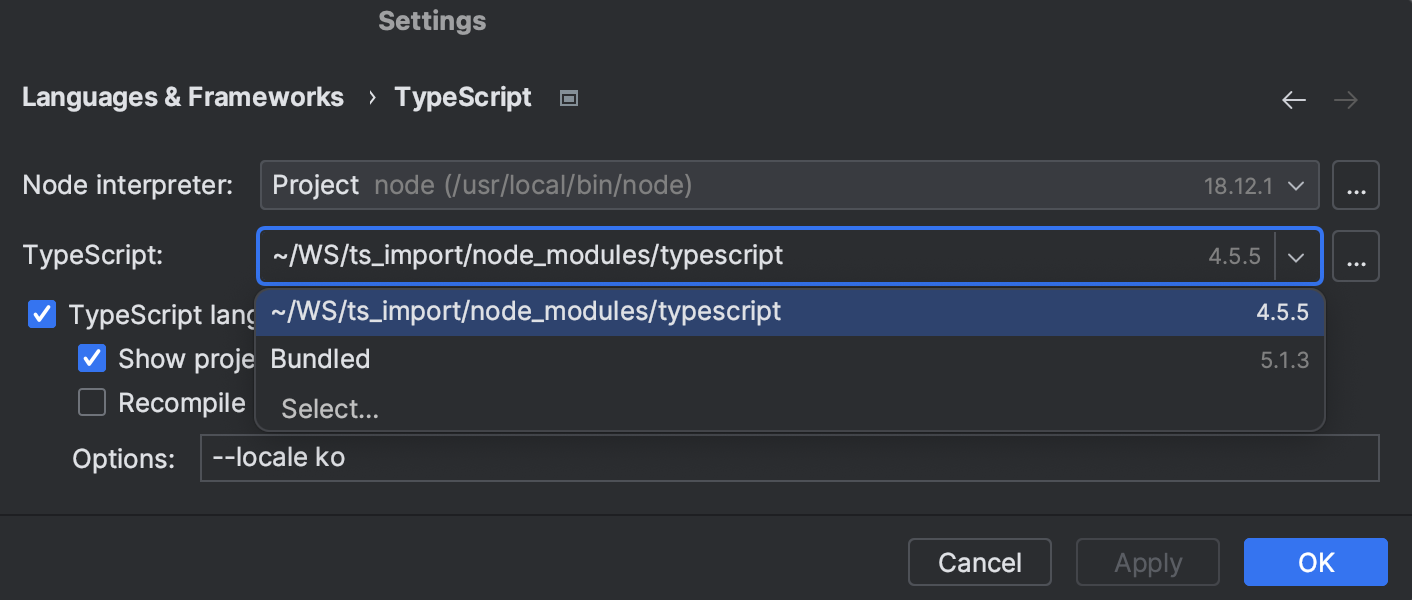Disable the TypeScript language service checkbox
This screenshot has height=600, width=1412.
pos(41,314)
